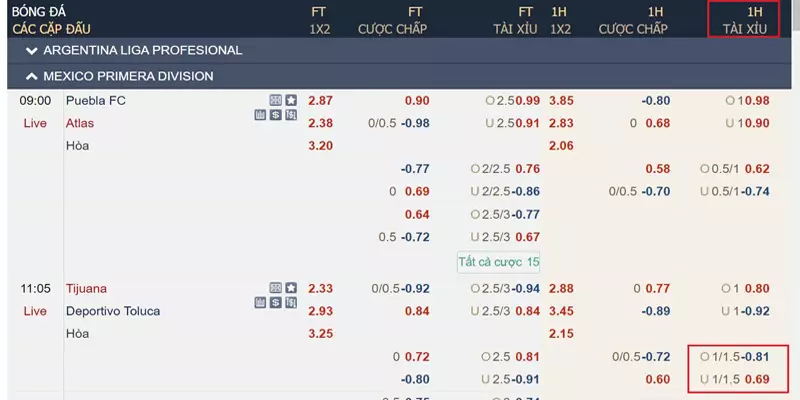Expand the Argentina Liga Profesional section
The height and width of the screenshot is (400, 800).
tap(399, 51)
